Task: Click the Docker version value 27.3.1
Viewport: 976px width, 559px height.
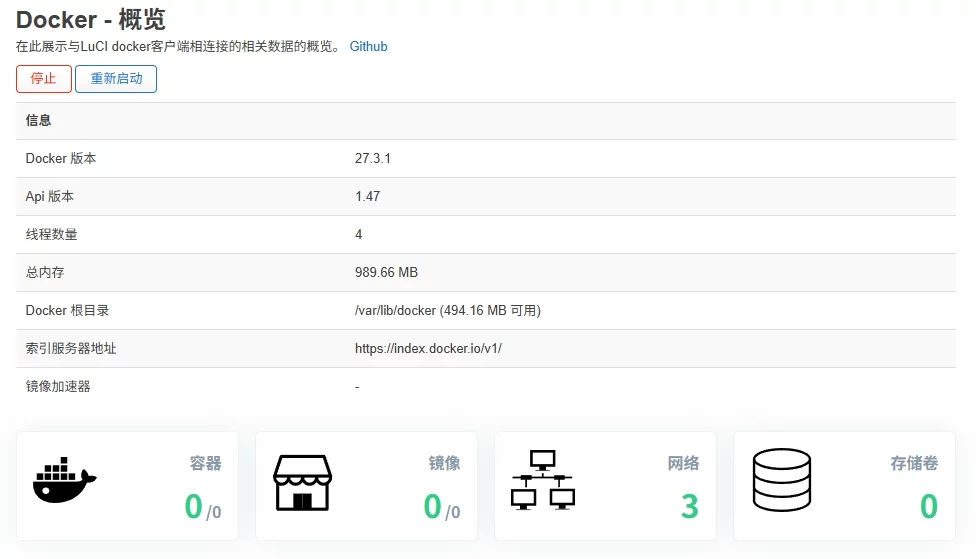Action: (x=372, y=159)
